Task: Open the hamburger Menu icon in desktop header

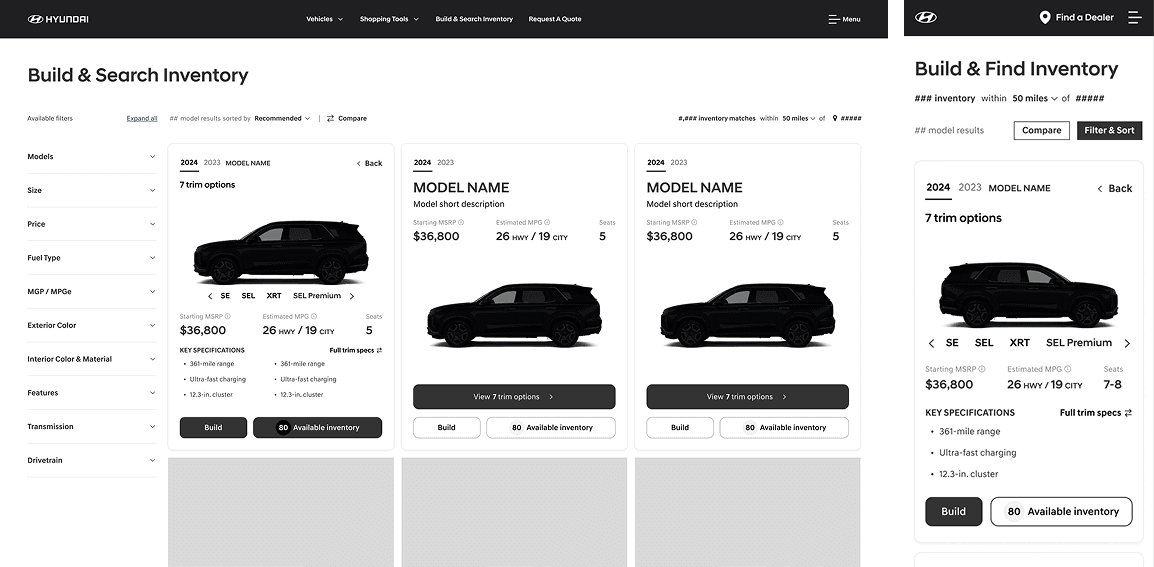Action: point(834,19)
